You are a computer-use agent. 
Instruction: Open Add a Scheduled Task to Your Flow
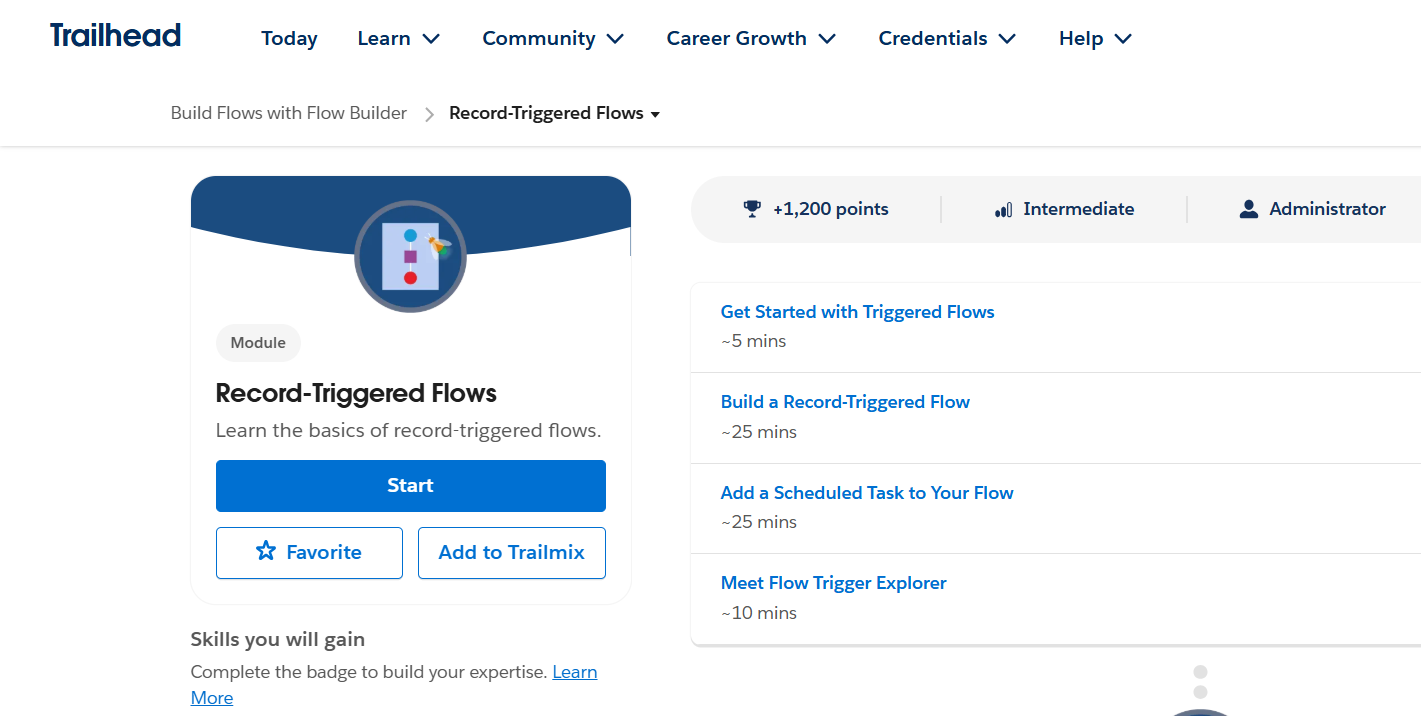[x=866, y=492]
